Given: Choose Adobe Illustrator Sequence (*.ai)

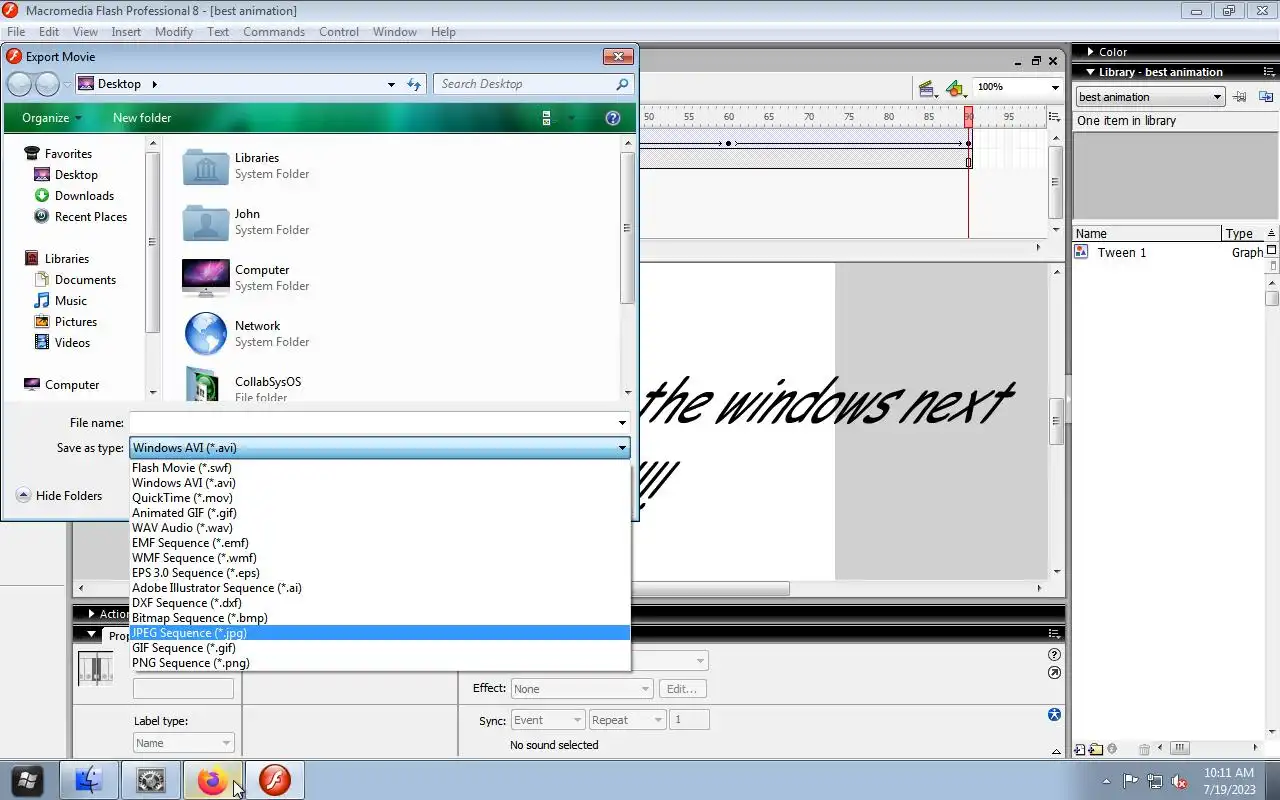Looking at the screenshot, I should pyautogui.click(x=380, y=587).
